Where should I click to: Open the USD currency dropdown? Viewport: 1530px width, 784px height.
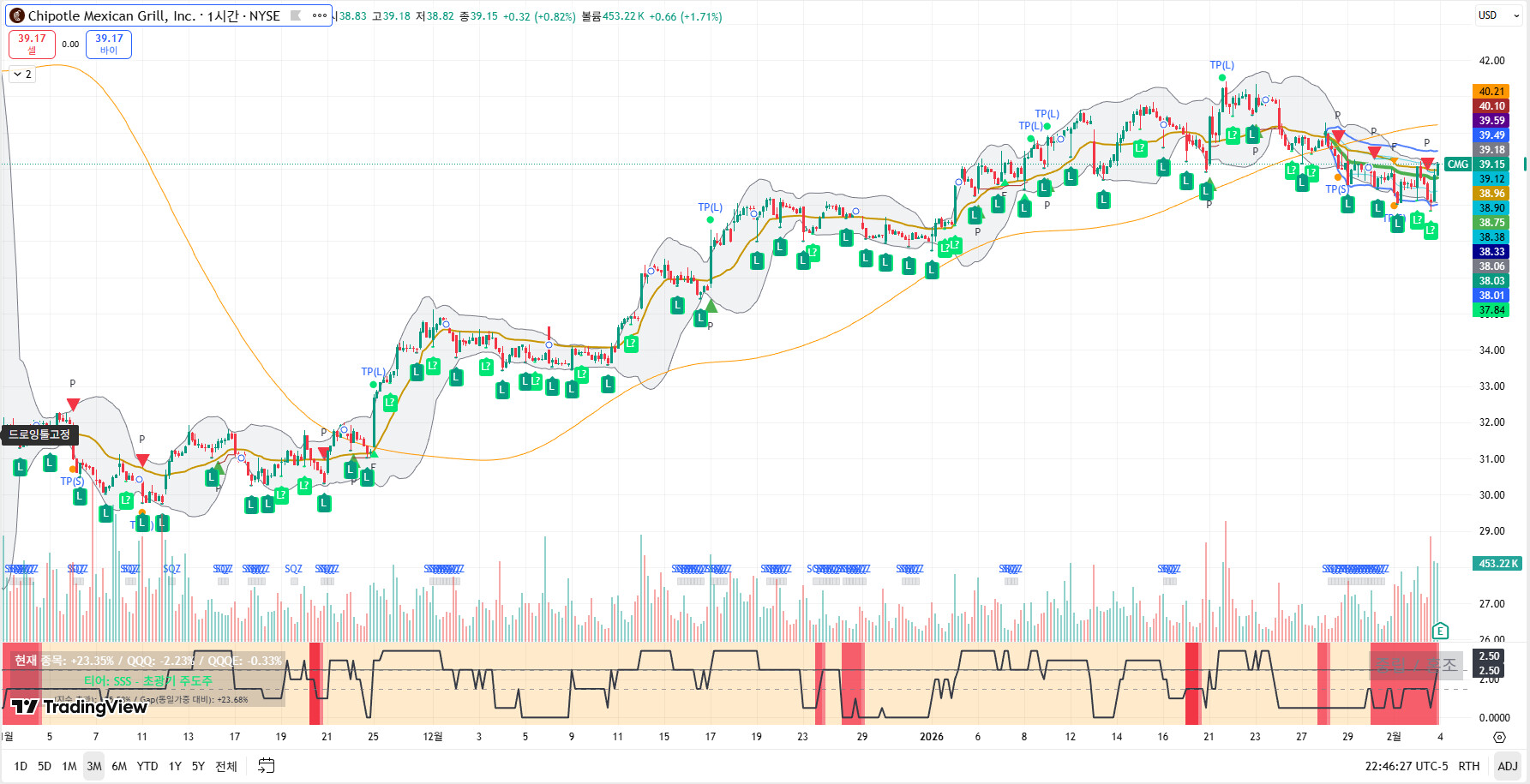(x=1499, y=15)
